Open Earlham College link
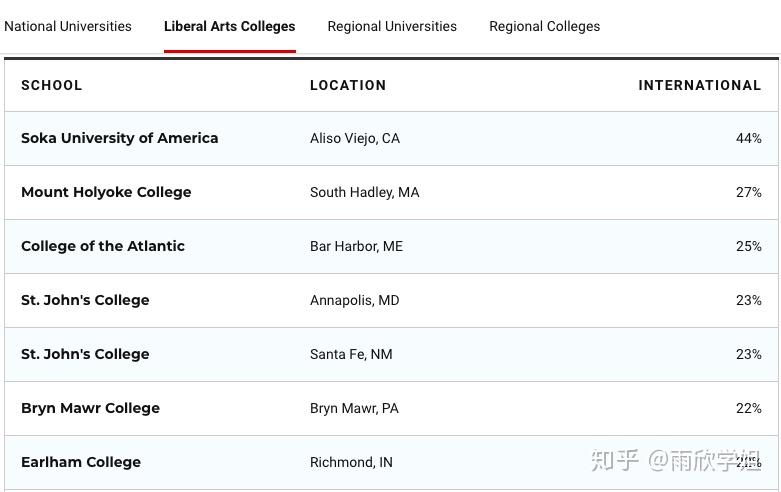This screenshot has height=492, width=781. 81,462
